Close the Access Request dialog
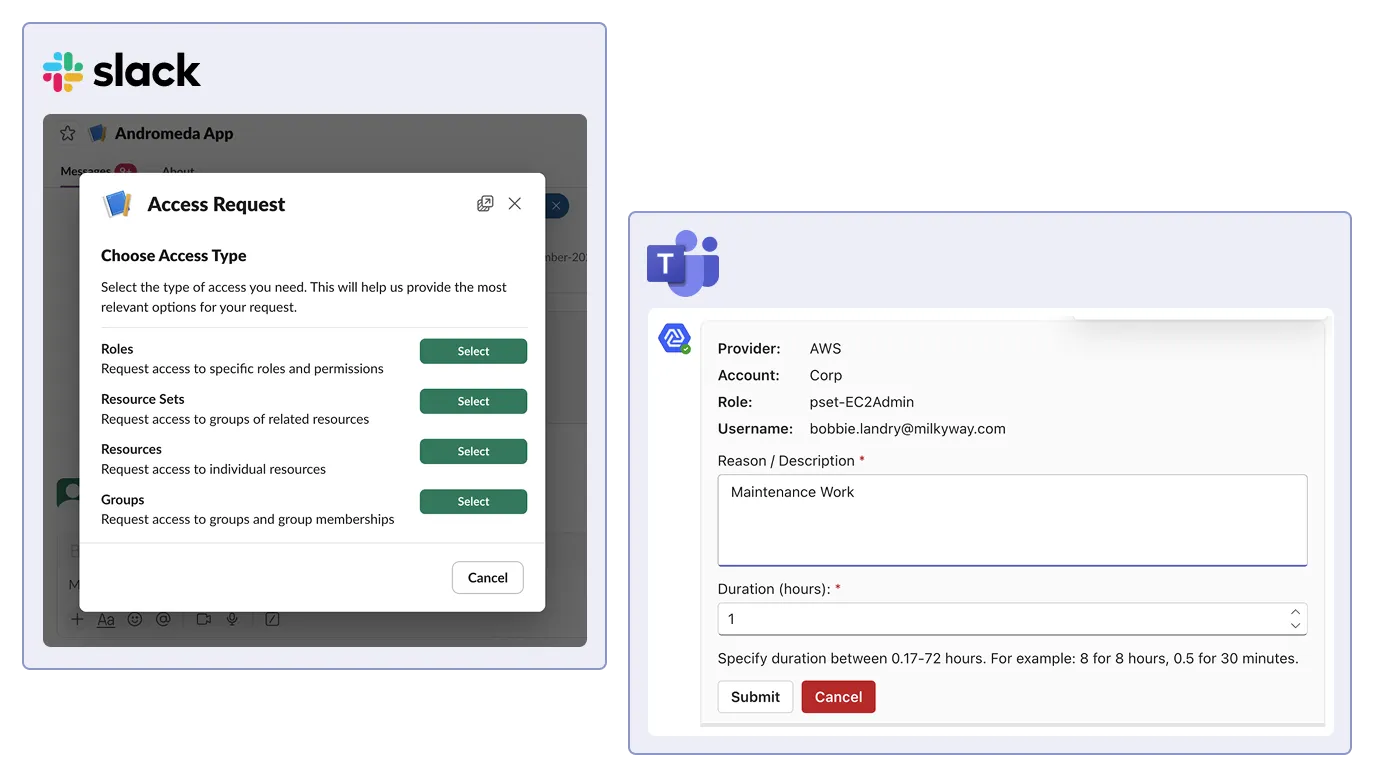1374x777 pixels. (x=515, y=204)
